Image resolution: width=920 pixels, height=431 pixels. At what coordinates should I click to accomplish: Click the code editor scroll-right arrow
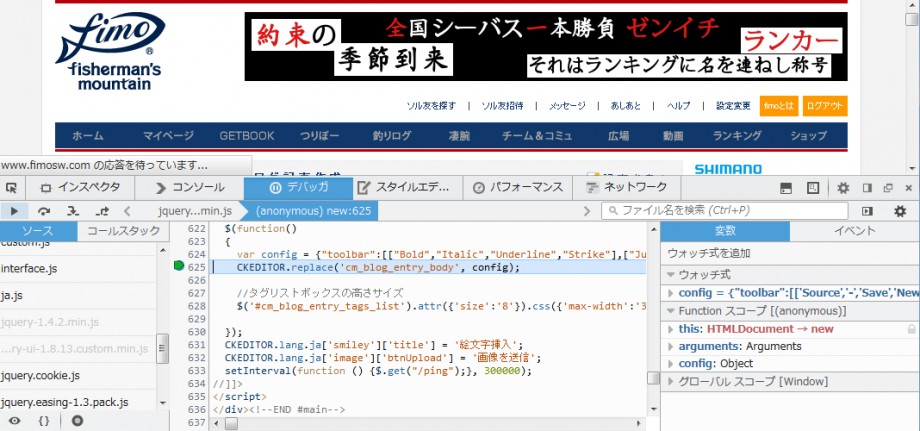pos(640,423)
